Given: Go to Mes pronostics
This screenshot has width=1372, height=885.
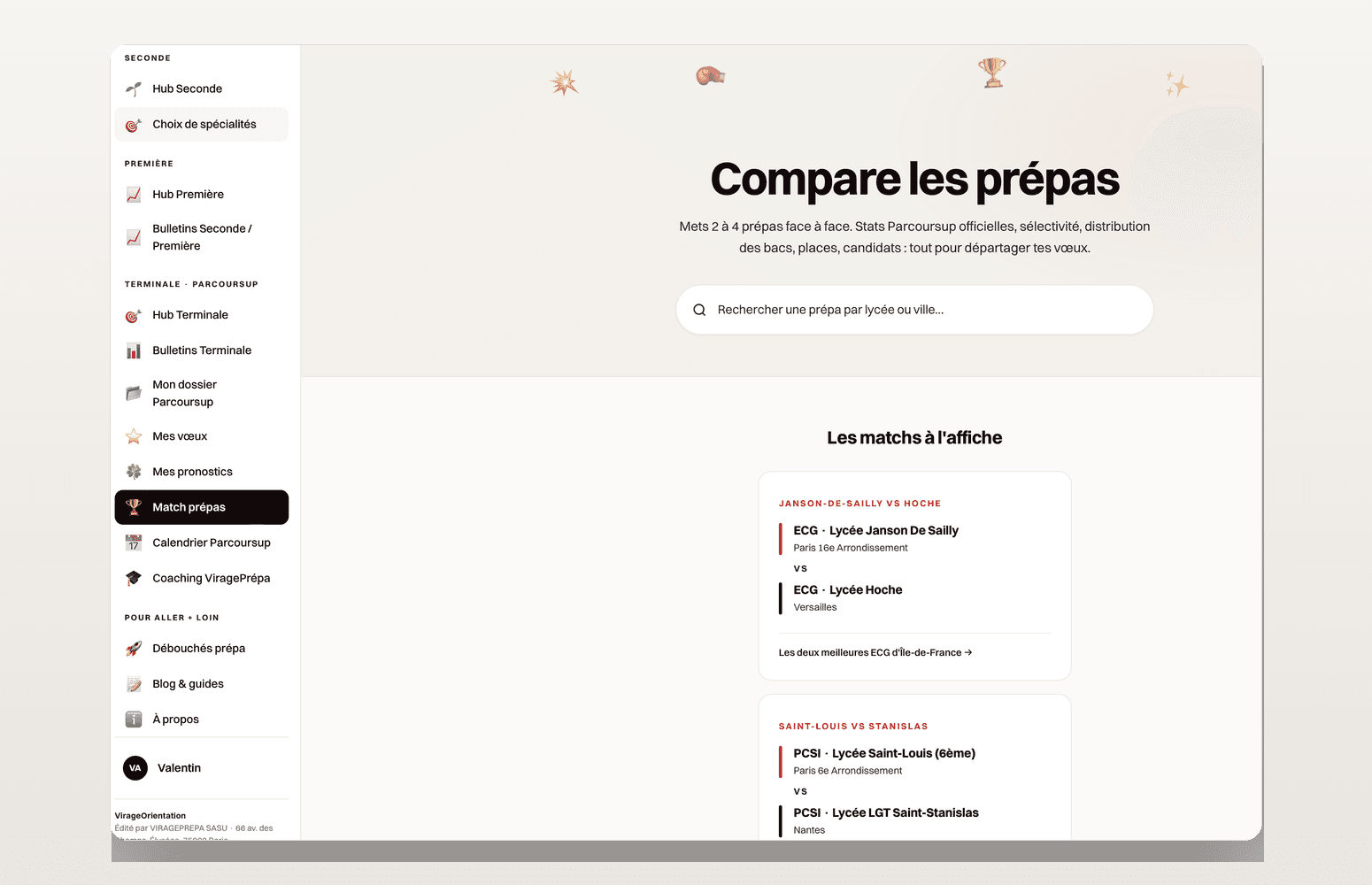Looking at the screenshot, I should pos(202,472).
